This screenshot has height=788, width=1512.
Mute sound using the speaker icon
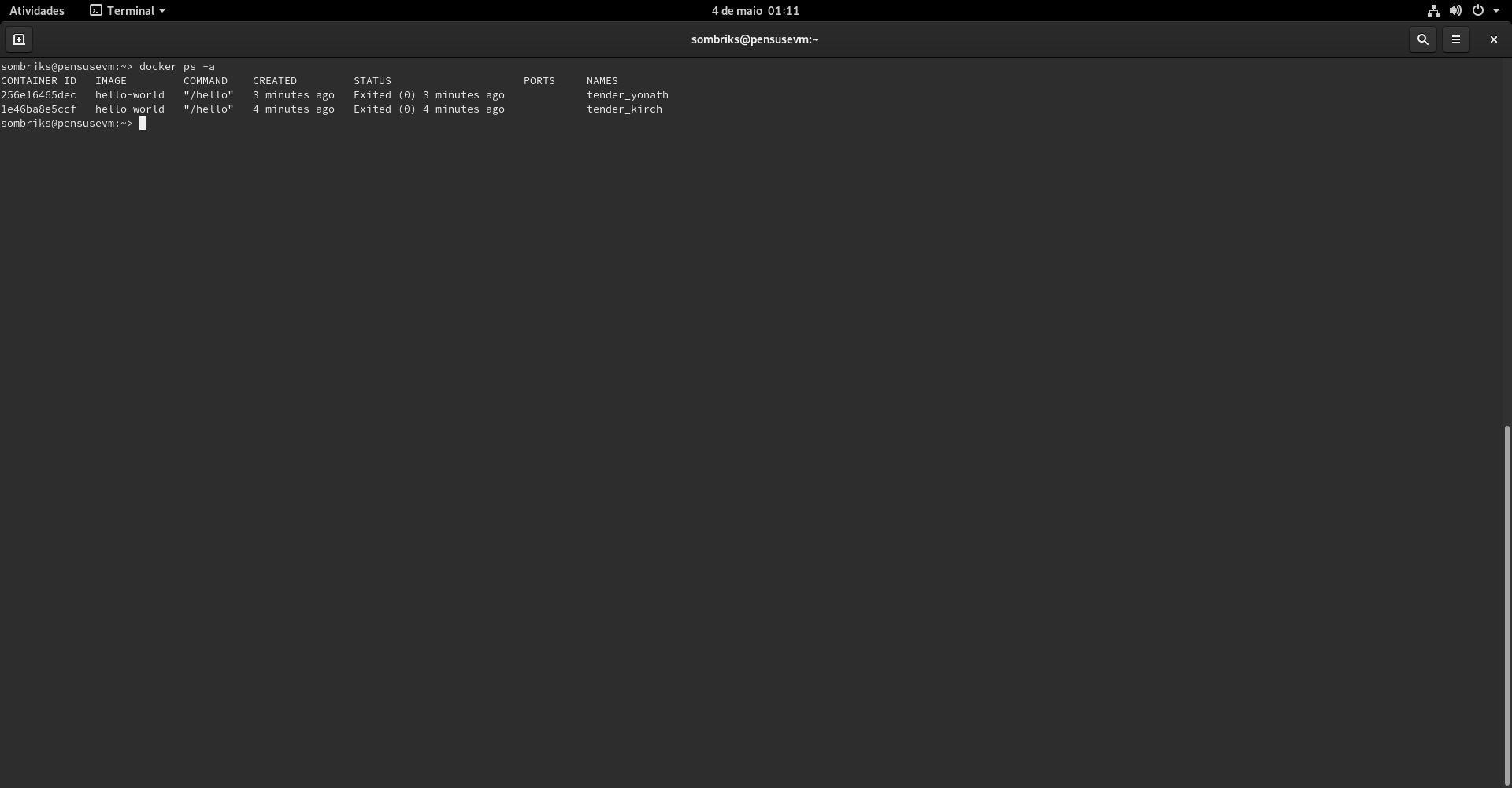coord(1455,10)
